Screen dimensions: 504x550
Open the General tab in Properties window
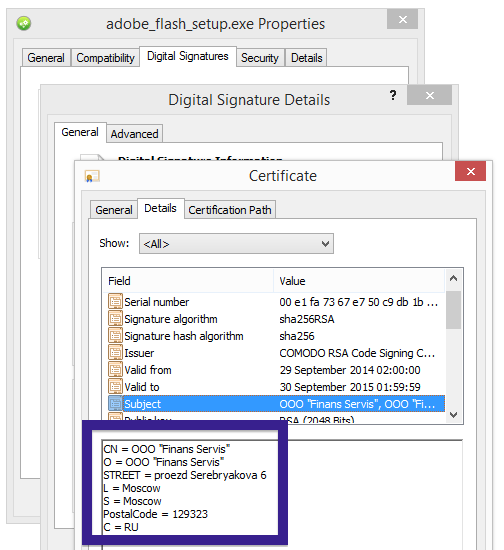point(46,58)
